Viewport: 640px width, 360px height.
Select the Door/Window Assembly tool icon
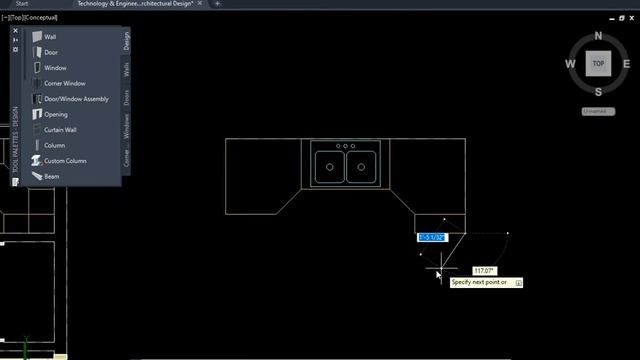pyautogui.click(x=37, y=99)
